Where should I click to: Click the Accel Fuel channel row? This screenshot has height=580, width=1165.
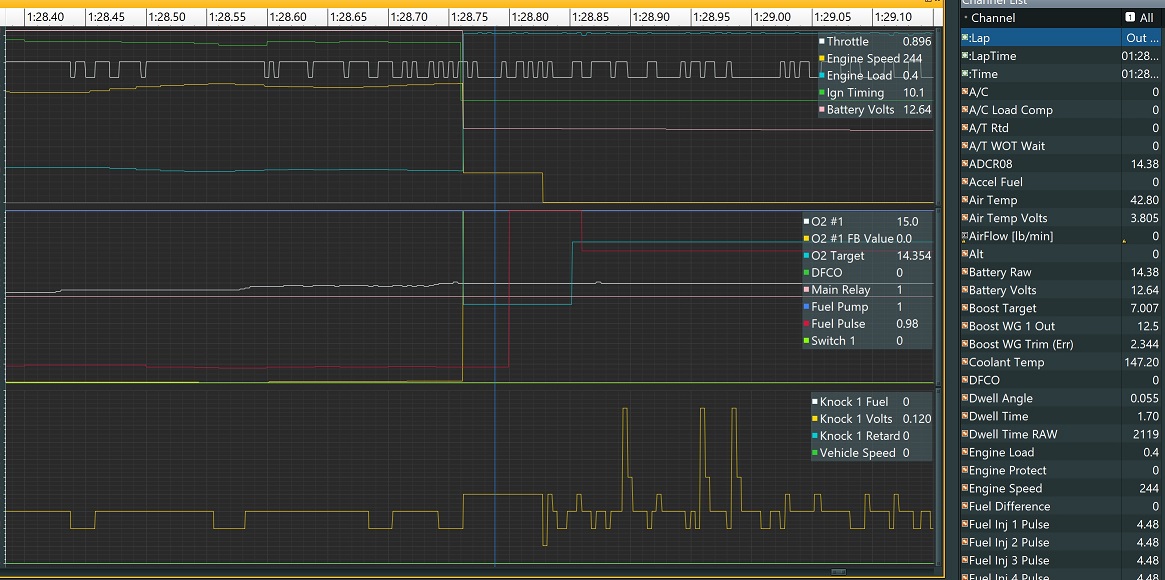click(x=1062, y=182)
